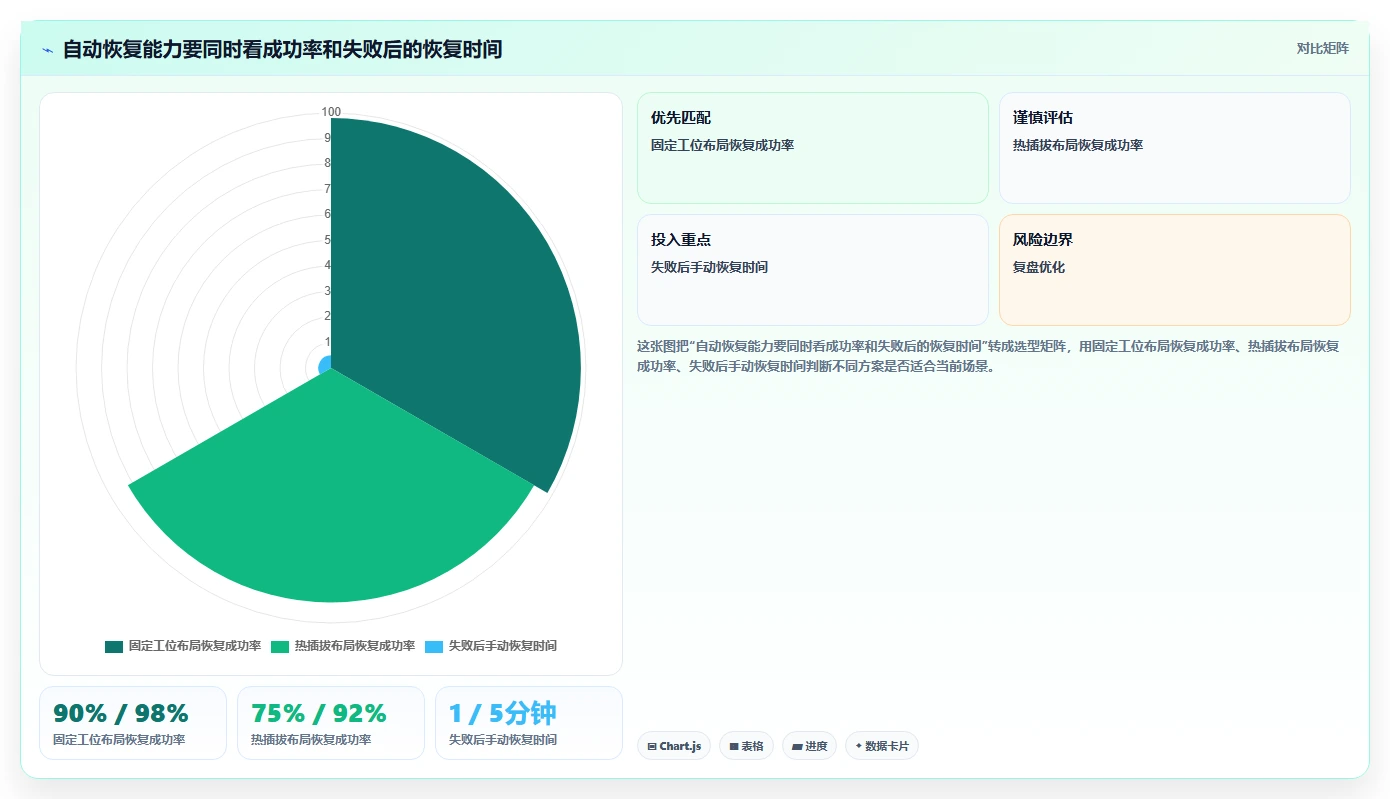Viewport: 1390px width, 799px height.
Task: Click 失败后手动恢复时间 label under 1 / 5分钟
Action: (503, 740)
